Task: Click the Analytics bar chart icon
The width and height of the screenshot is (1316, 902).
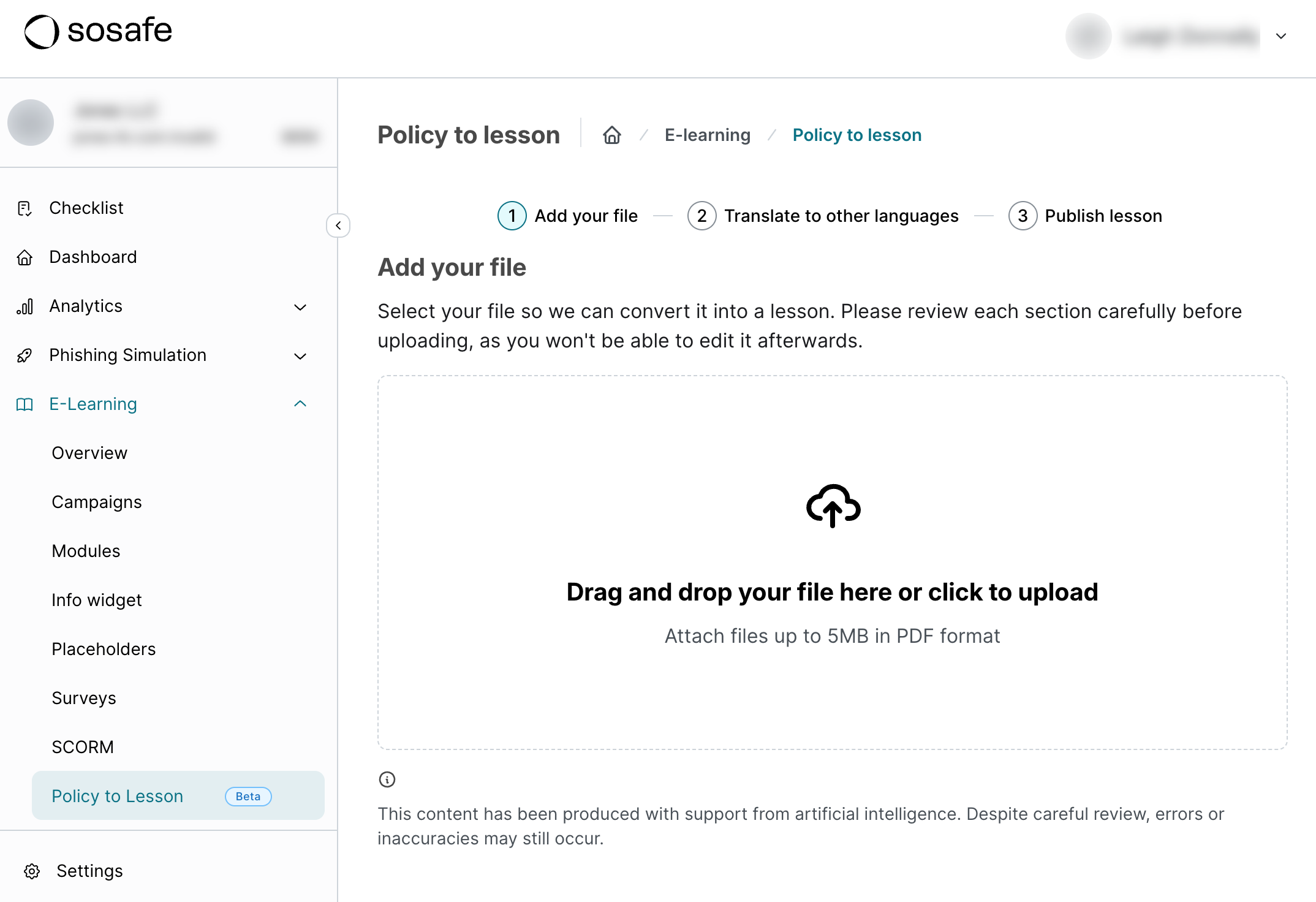Action: tap(25, 306)
